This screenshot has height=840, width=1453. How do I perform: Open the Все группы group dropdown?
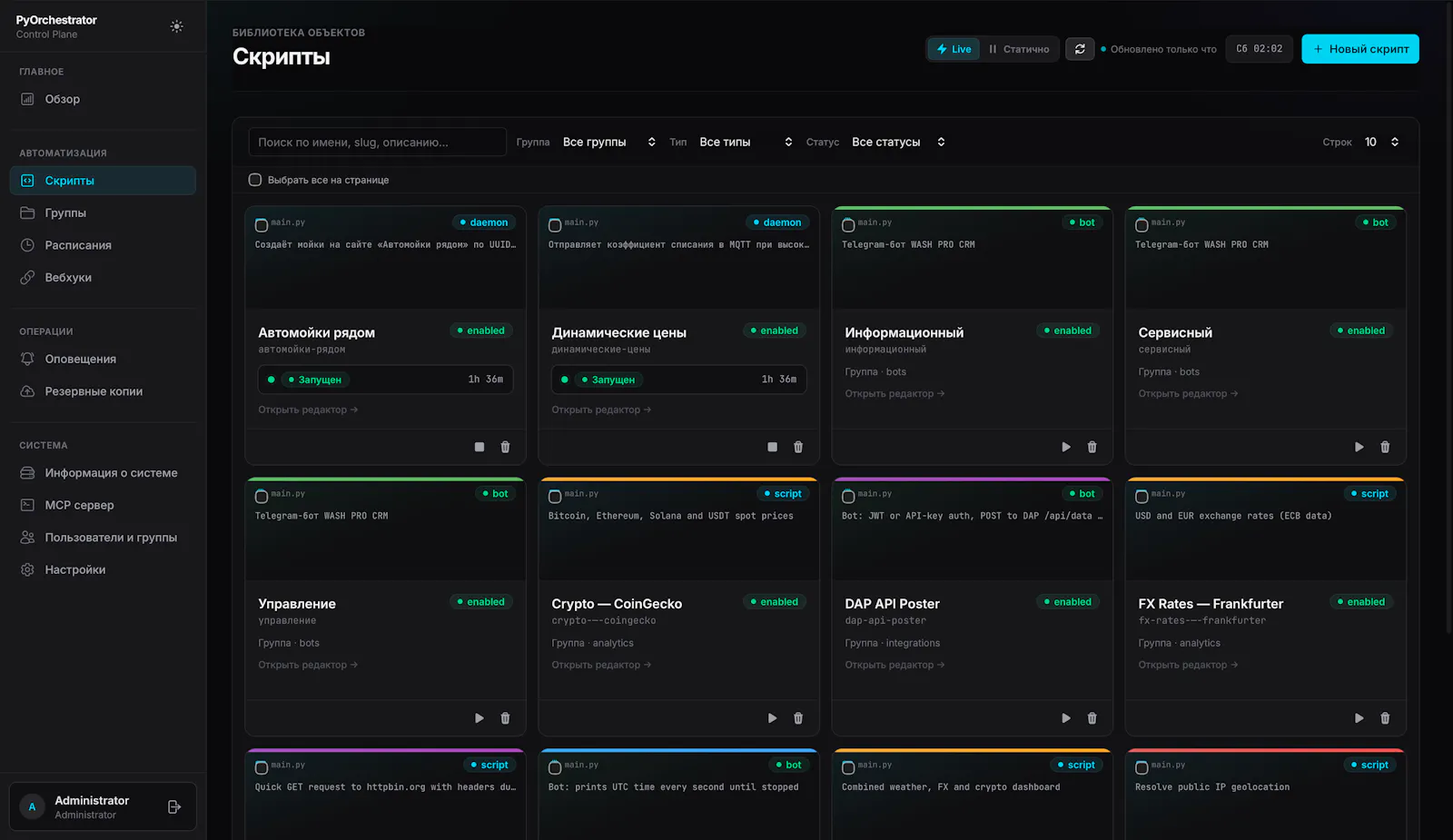pos(608,142)
